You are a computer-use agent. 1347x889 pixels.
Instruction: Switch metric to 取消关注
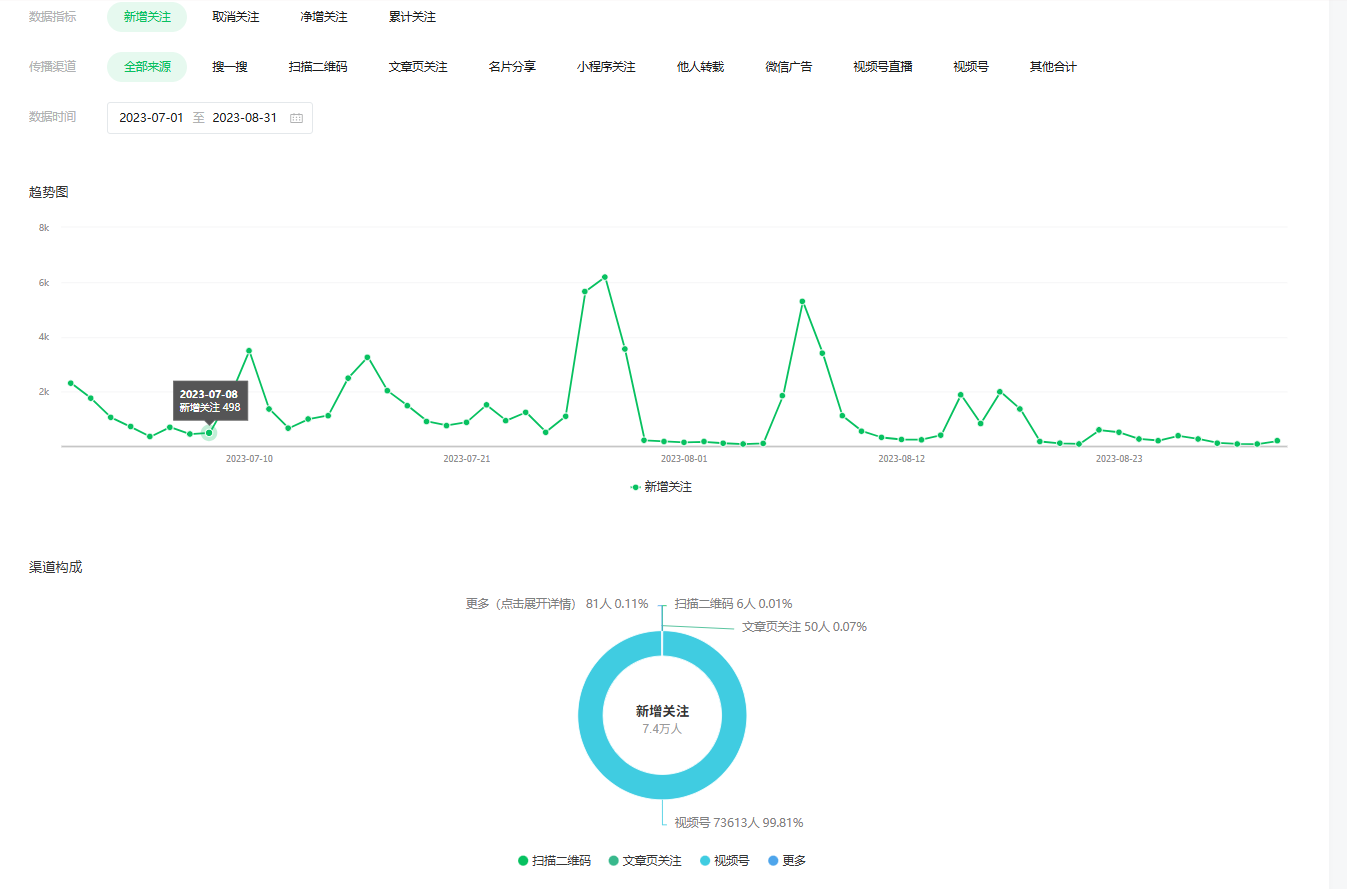(236, 17)
